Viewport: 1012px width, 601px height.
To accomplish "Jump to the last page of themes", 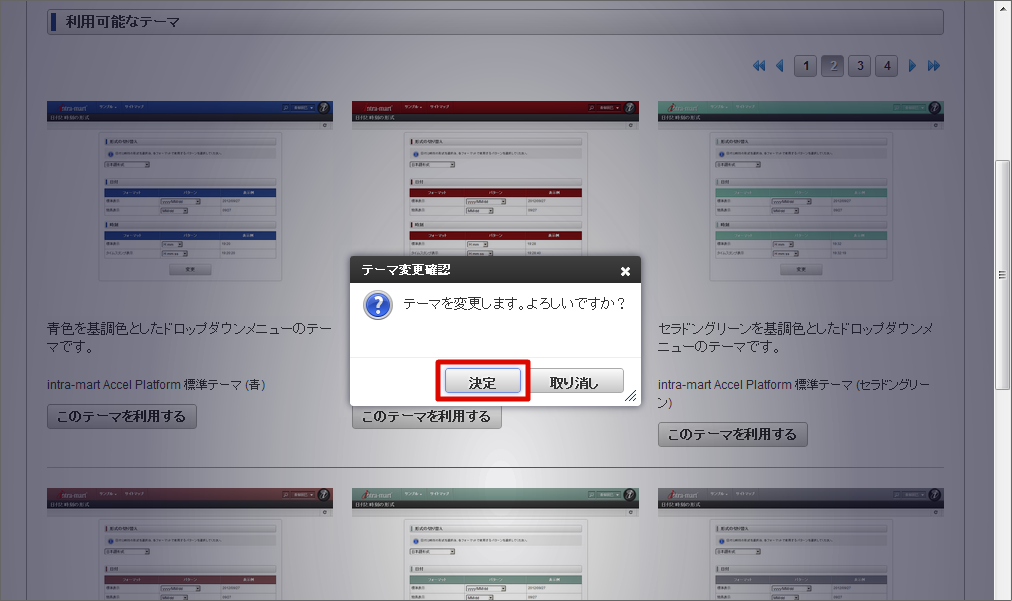I will point(933,65).
